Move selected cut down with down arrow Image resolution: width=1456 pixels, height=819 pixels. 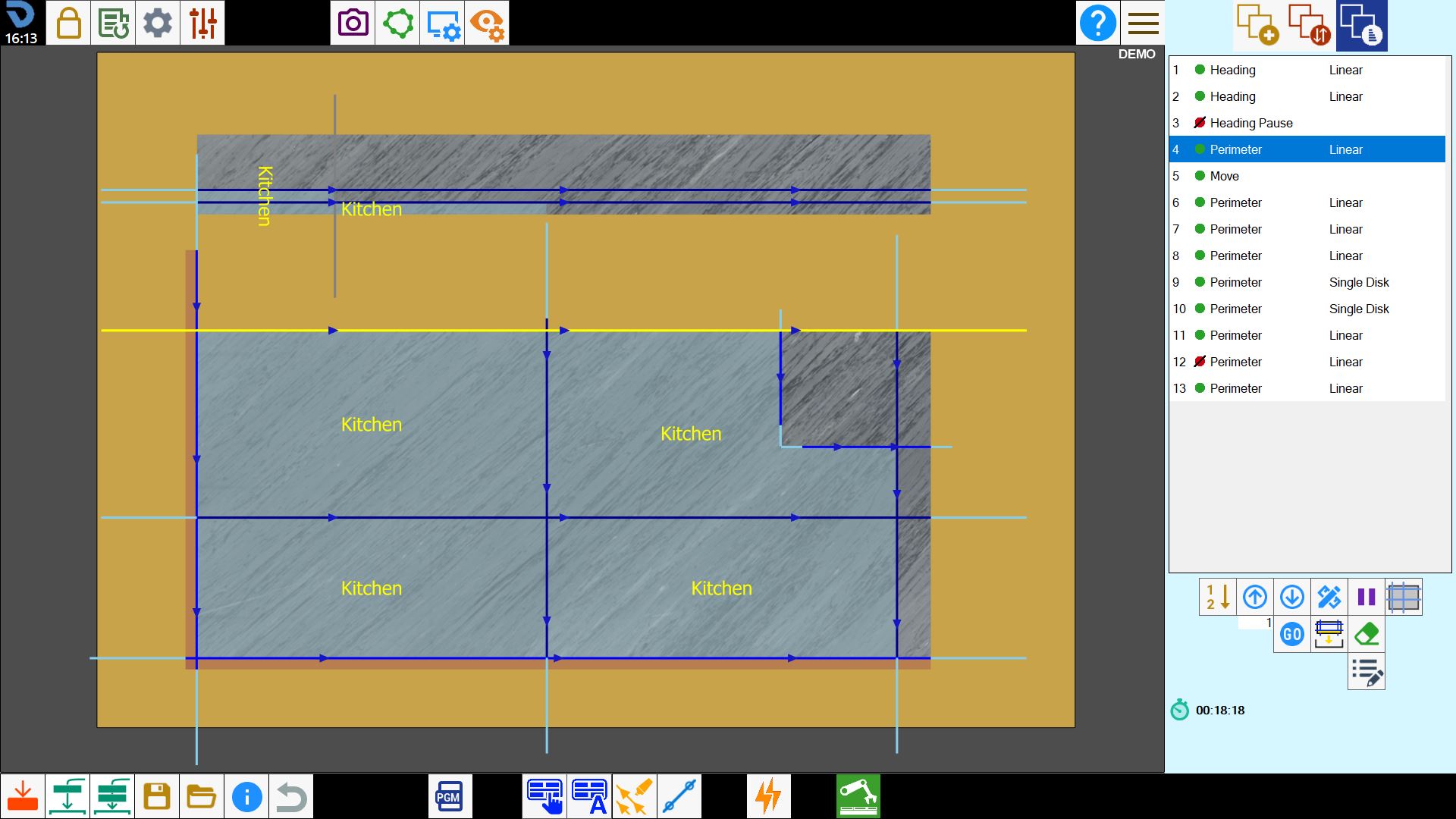(1292, 598)
